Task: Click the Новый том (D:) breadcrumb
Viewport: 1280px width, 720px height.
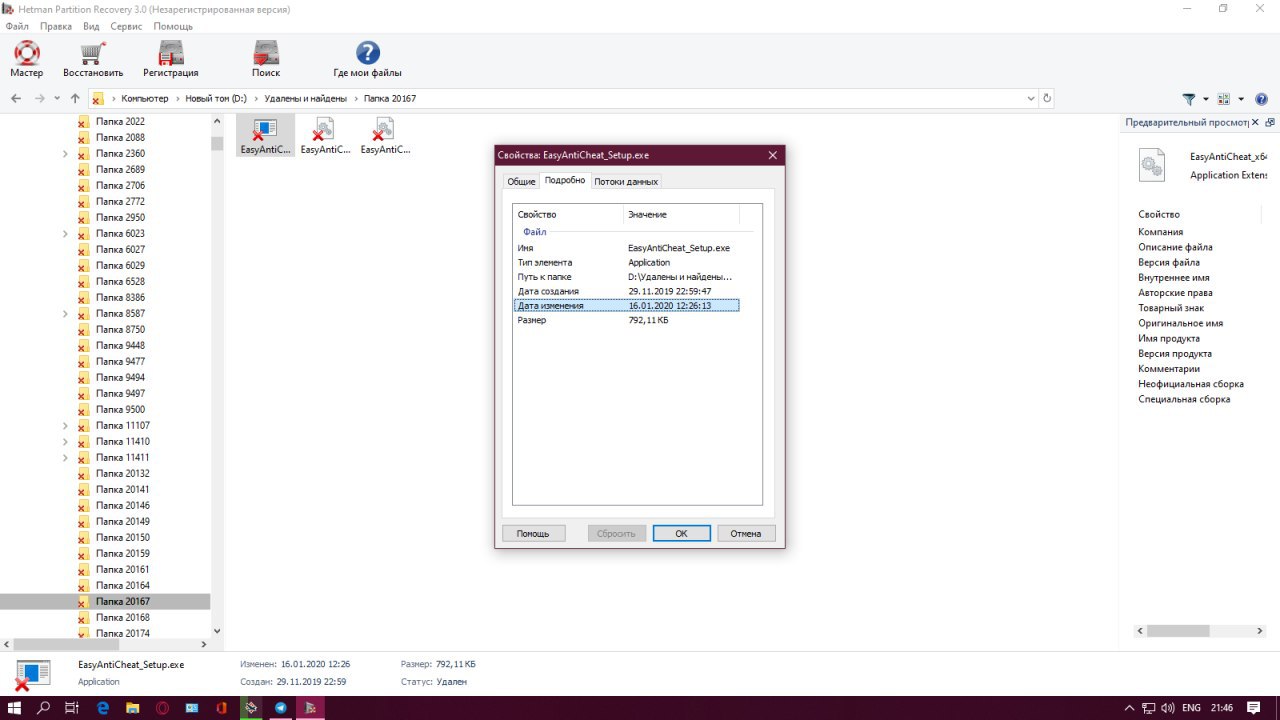Action: (x=216, y=99)
